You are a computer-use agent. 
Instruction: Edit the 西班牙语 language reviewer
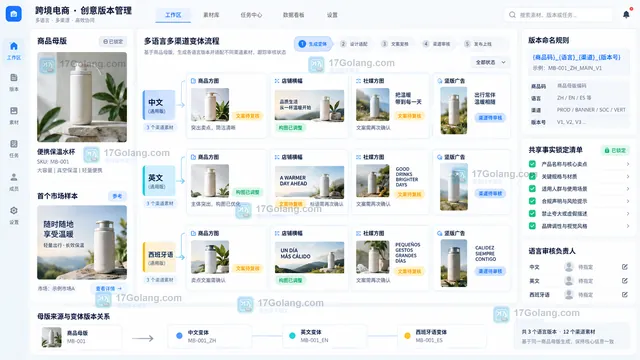pyautogui.click(x=624, y=294)
